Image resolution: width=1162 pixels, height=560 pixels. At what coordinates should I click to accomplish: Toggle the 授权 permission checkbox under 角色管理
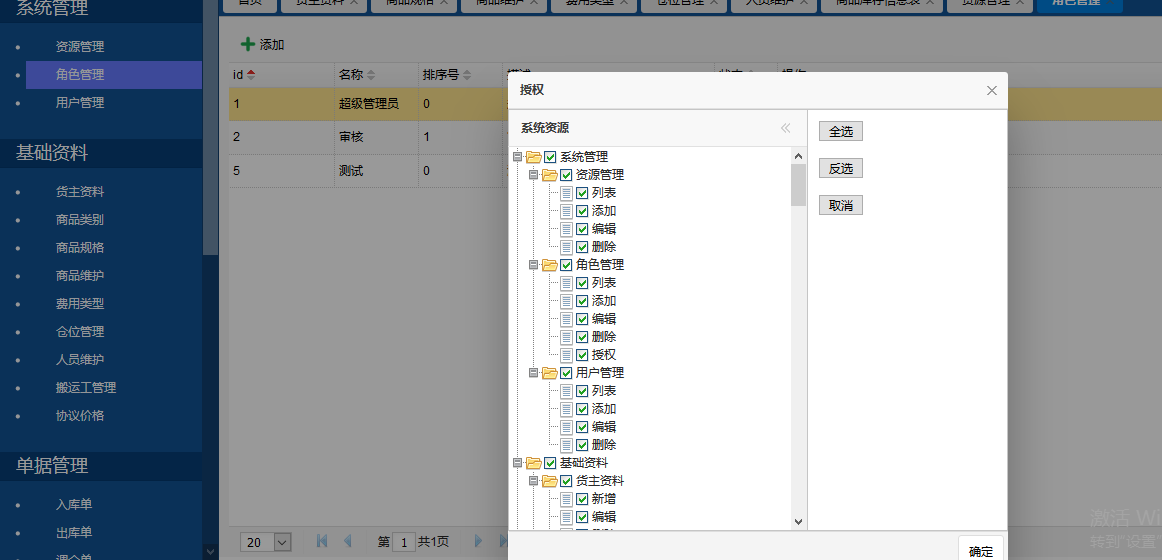pyautogui.click(x=582, y=355)
